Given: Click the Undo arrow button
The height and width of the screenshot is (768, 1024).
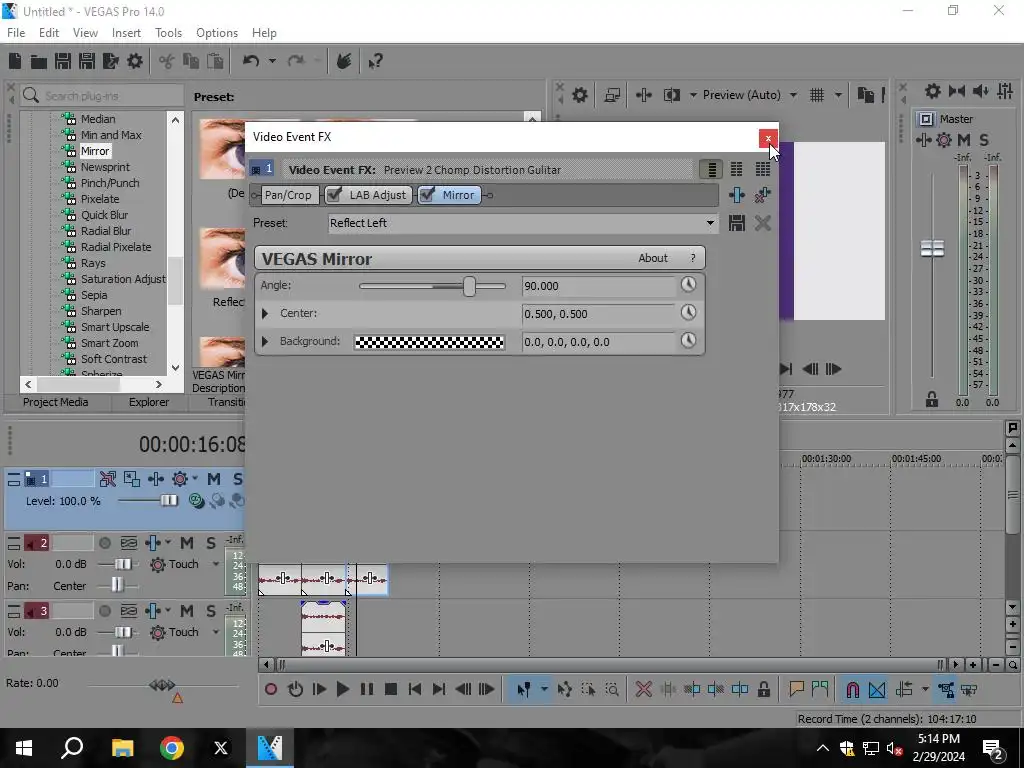Looking at the screenshot, I should (x=251, y=61).
